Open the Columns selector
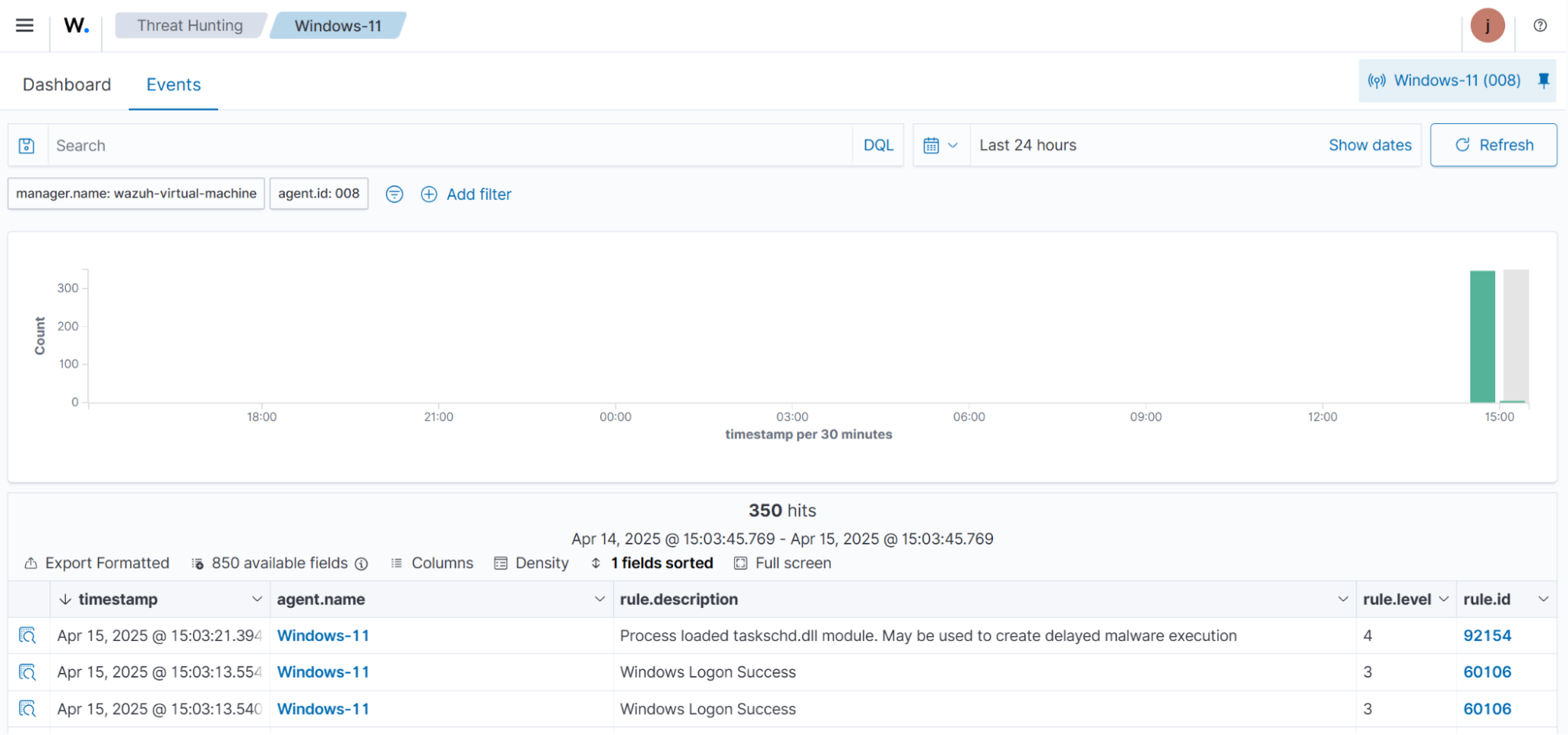 (x=432, y=563)
